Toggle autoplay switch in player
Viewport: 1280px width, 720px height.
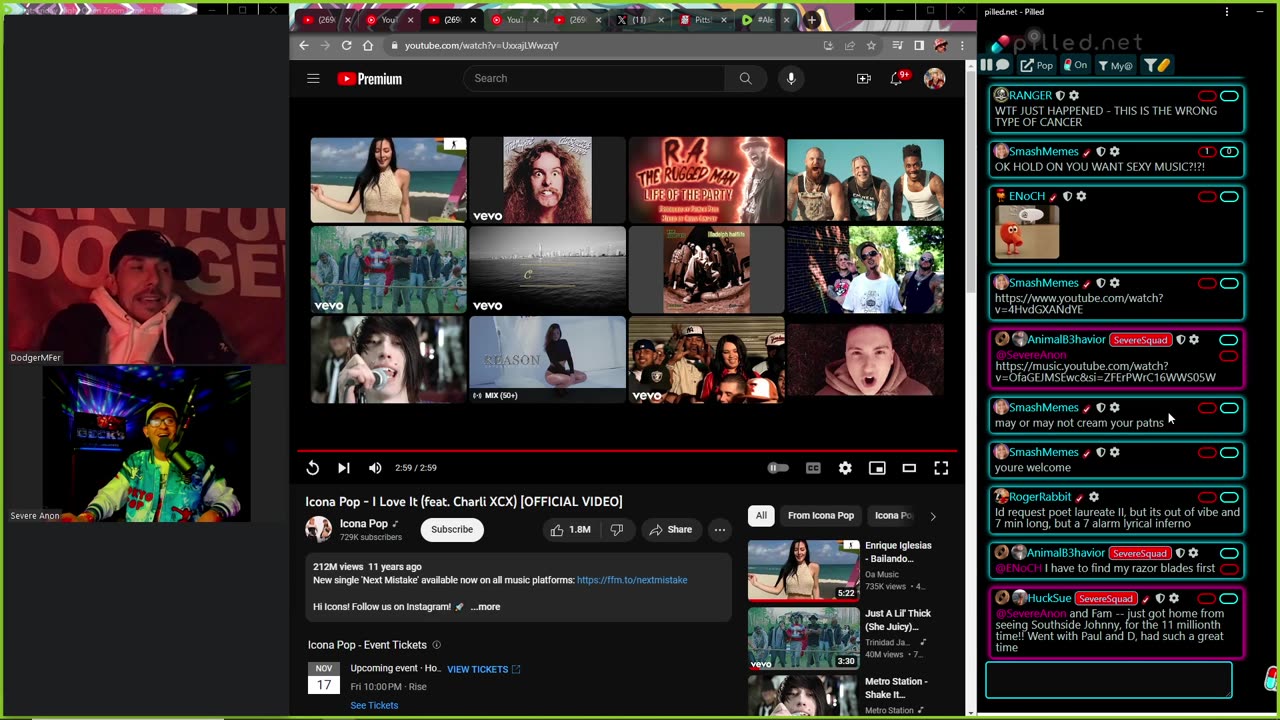pyautogui.click(x=778, y=468)
